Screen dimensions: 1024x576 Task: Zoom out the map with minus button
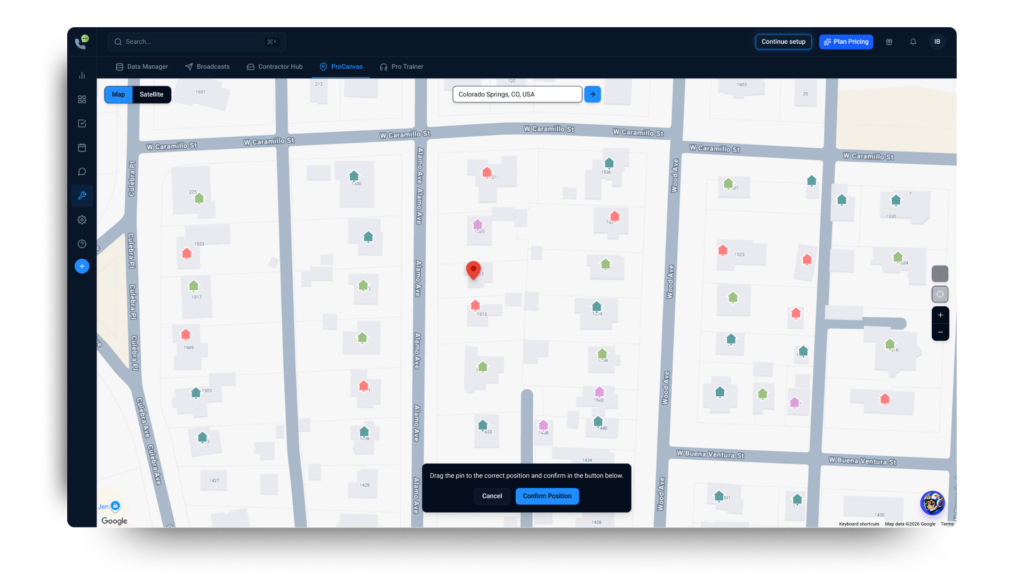pos(940,332)
